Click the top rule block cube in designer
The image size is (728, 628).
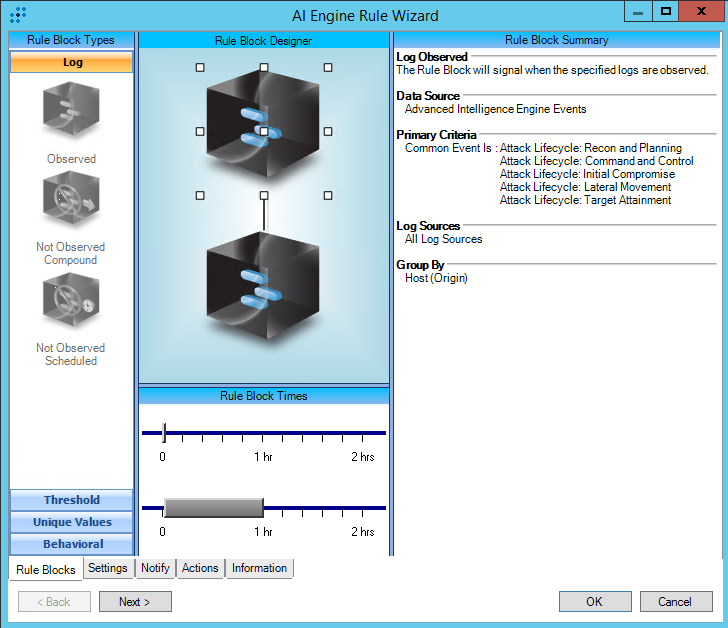[x=264, y=130]
